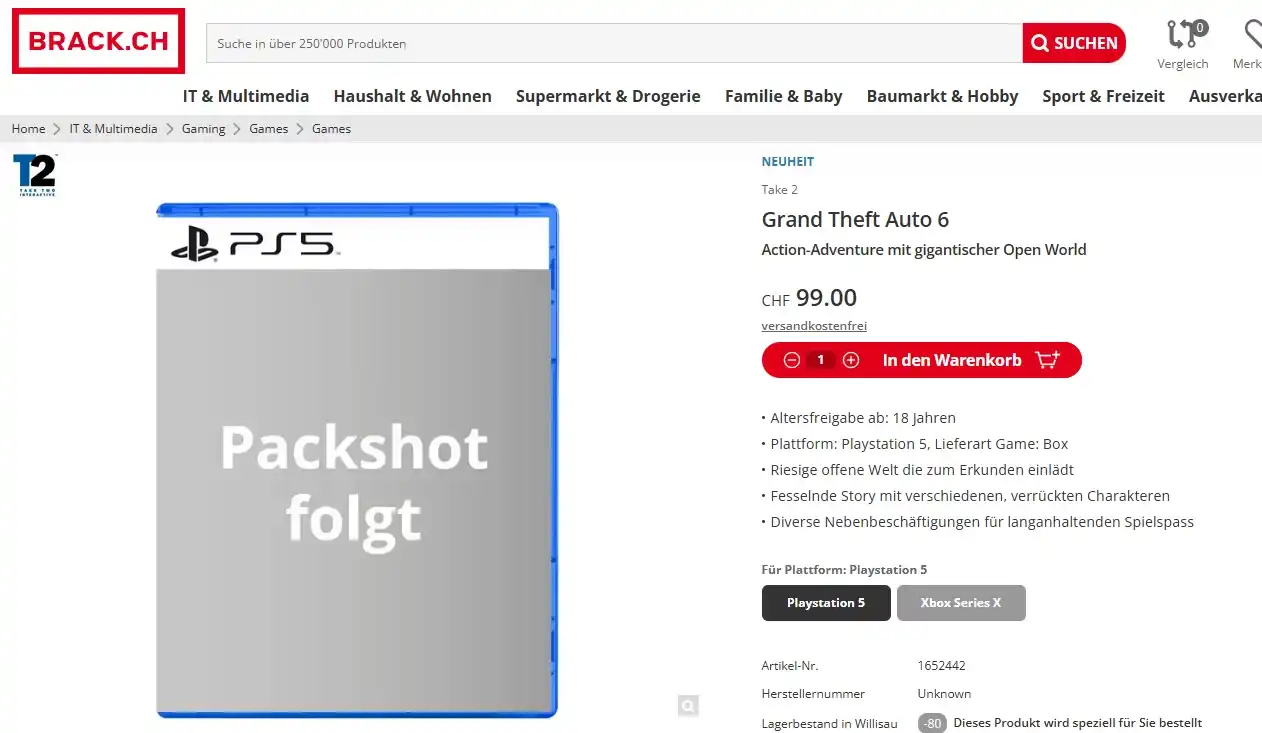
Task: Click the product search input field
Action: (x=614, y=43)
